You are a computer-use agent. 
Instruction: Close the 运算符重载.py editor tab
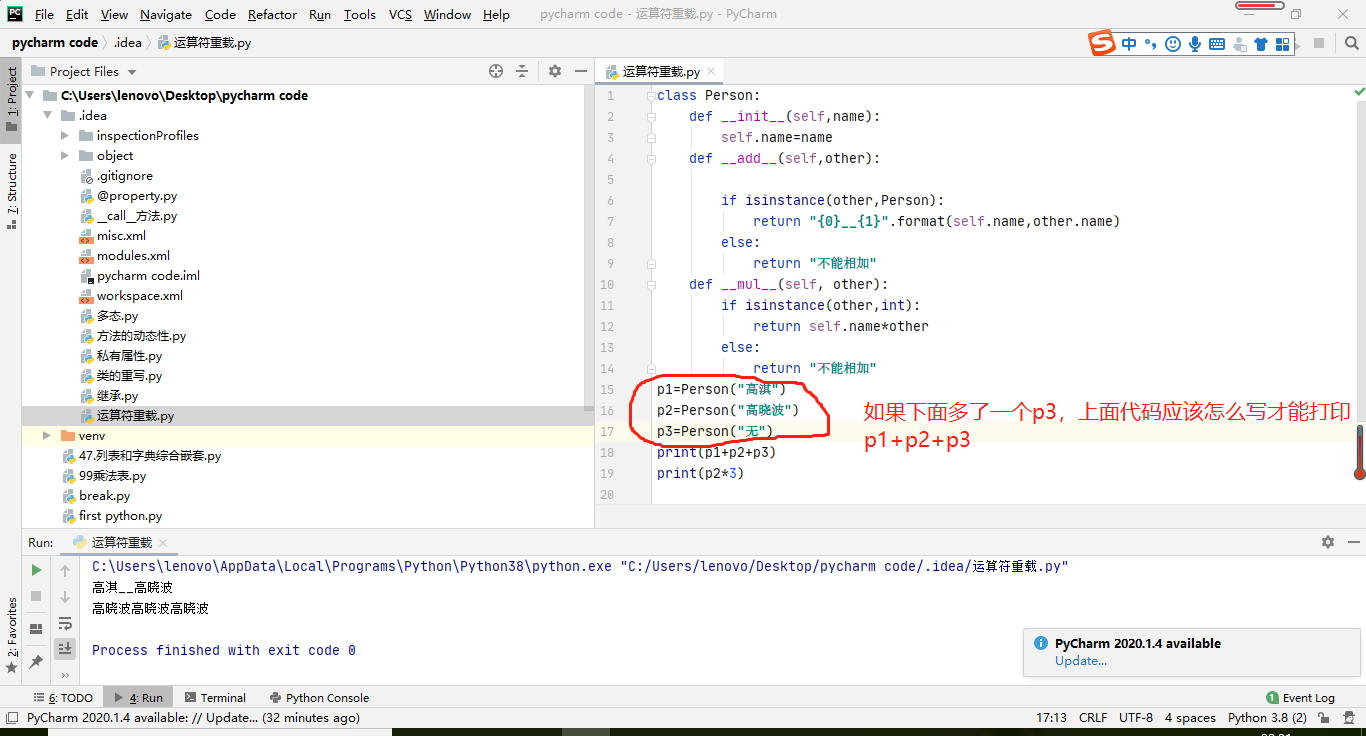[711, 71]
